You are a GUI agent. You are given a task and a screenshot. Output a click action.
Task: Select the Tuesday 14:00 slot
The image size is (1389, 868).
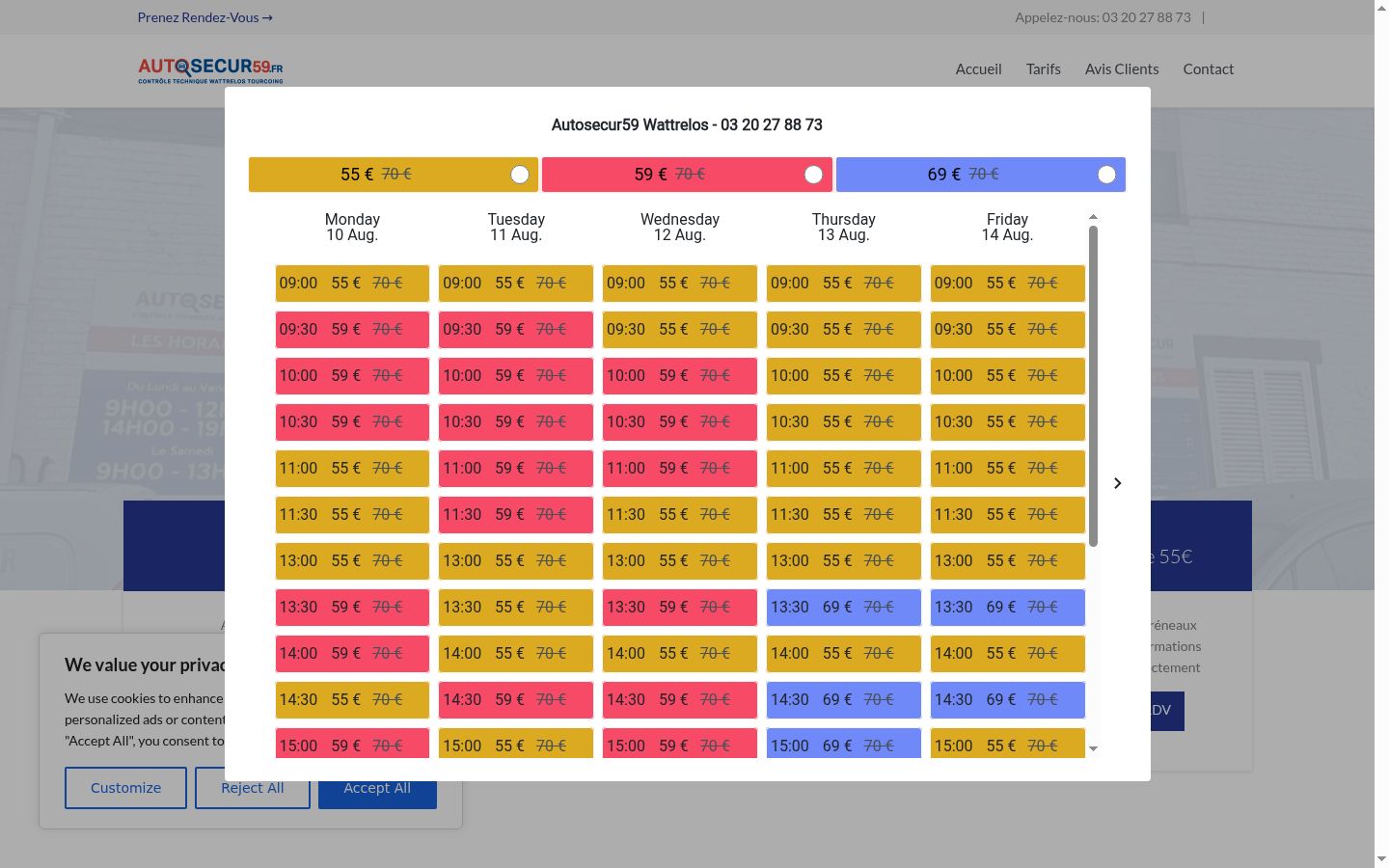tap(516, 654)
